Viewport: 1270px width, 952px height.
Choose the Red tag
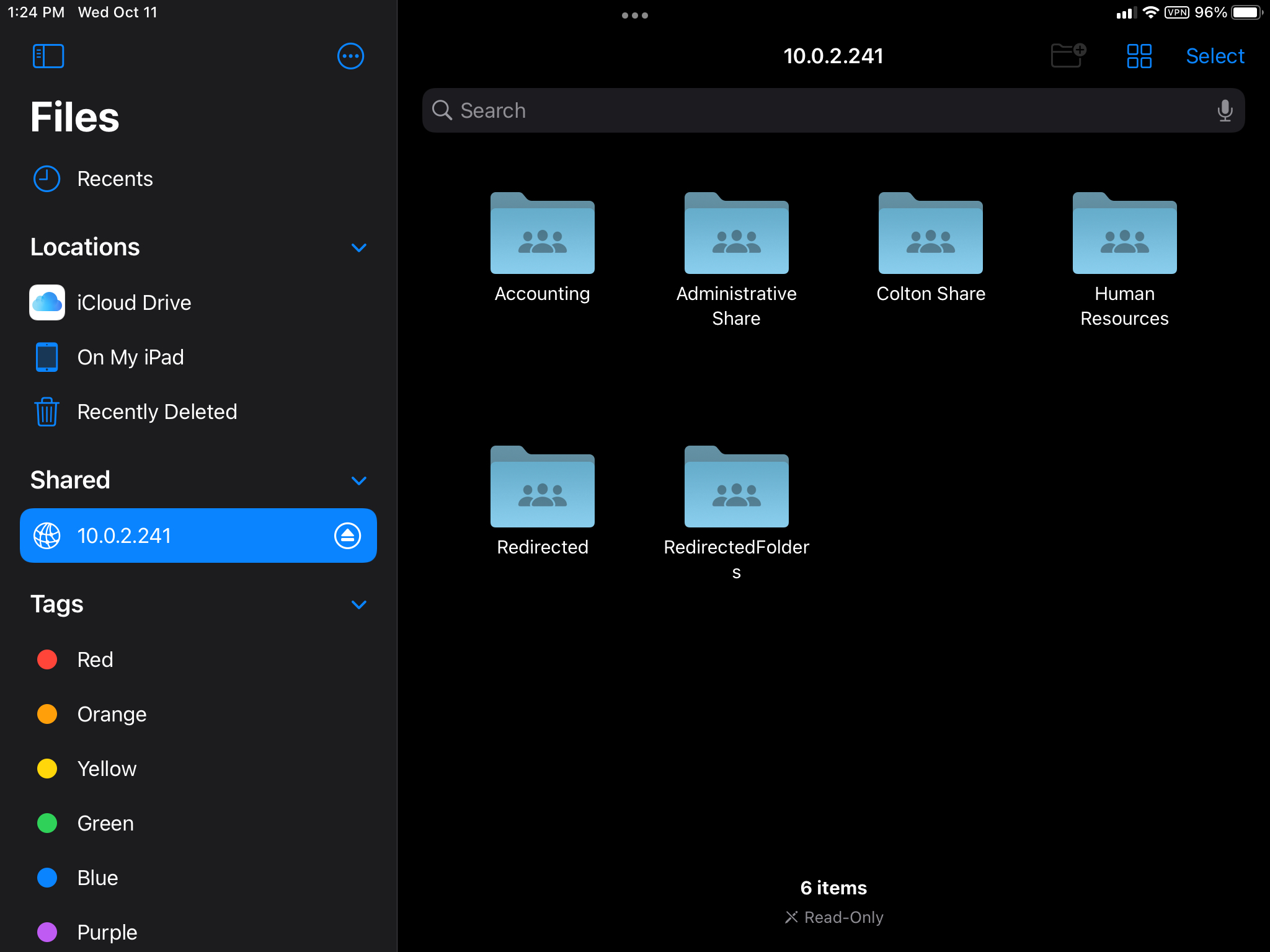[x=95, y=659]
